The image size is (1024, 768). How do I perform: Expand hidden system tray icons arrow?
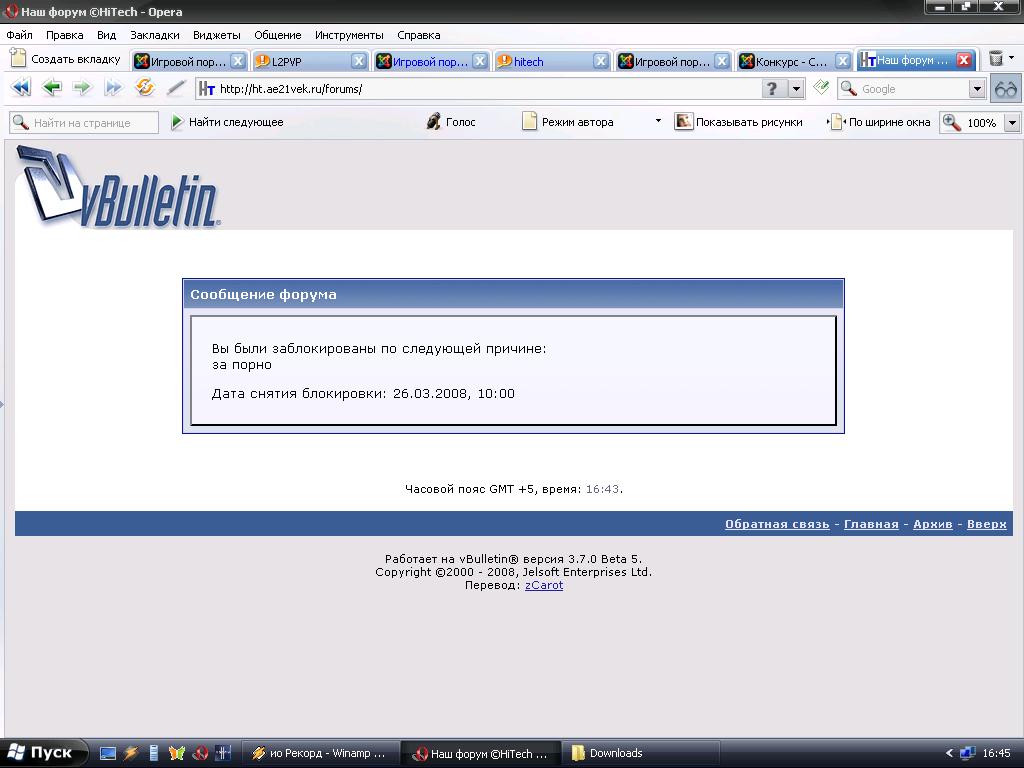[950, 753]
